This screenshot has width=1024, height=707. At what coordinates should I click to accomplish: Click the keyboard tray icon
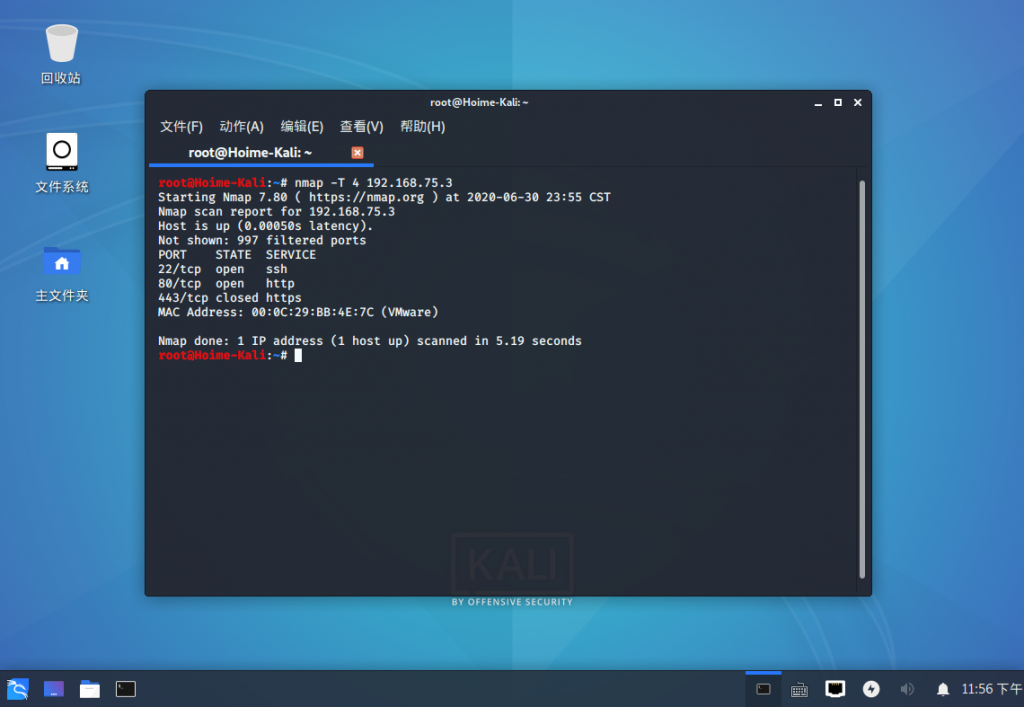point(799,689)
